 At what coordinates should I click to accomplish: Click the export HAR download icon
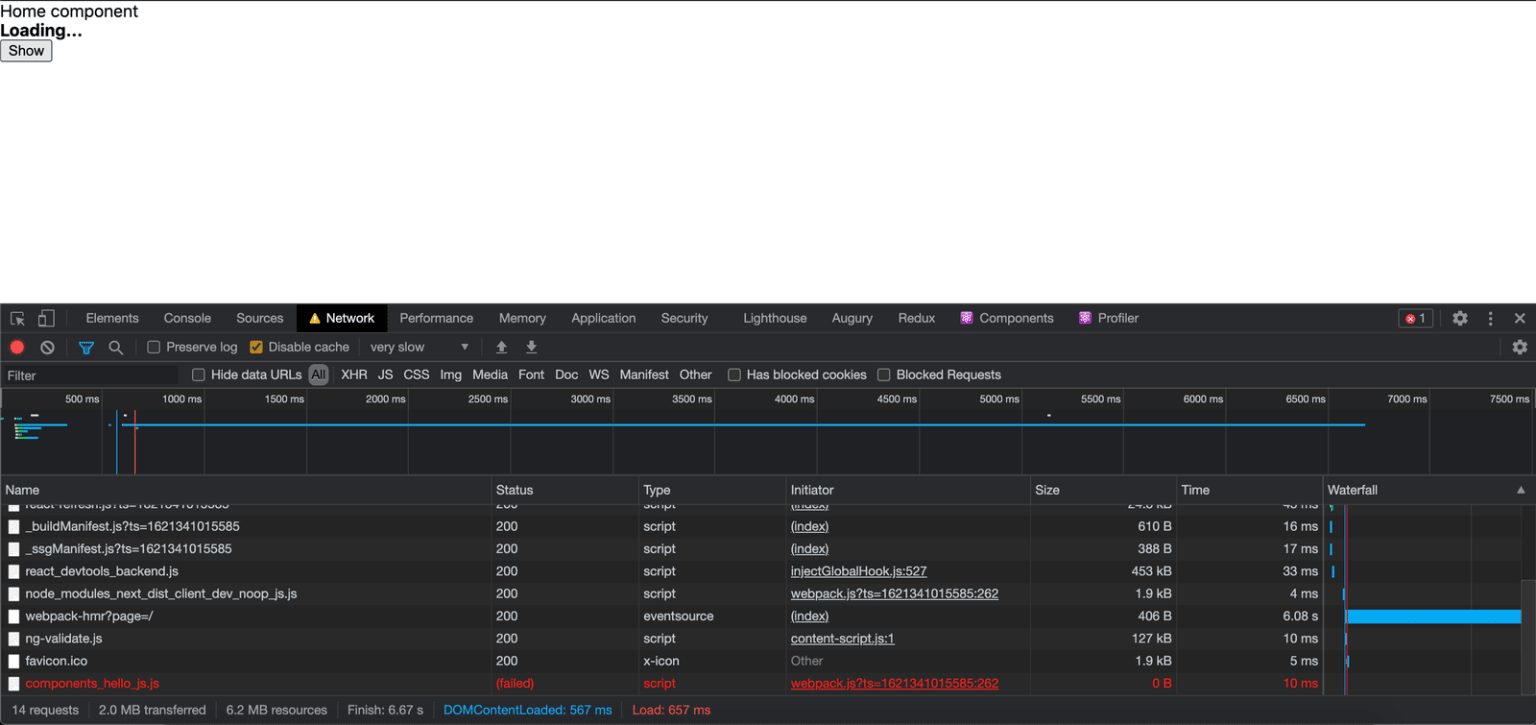pos(532,347)
